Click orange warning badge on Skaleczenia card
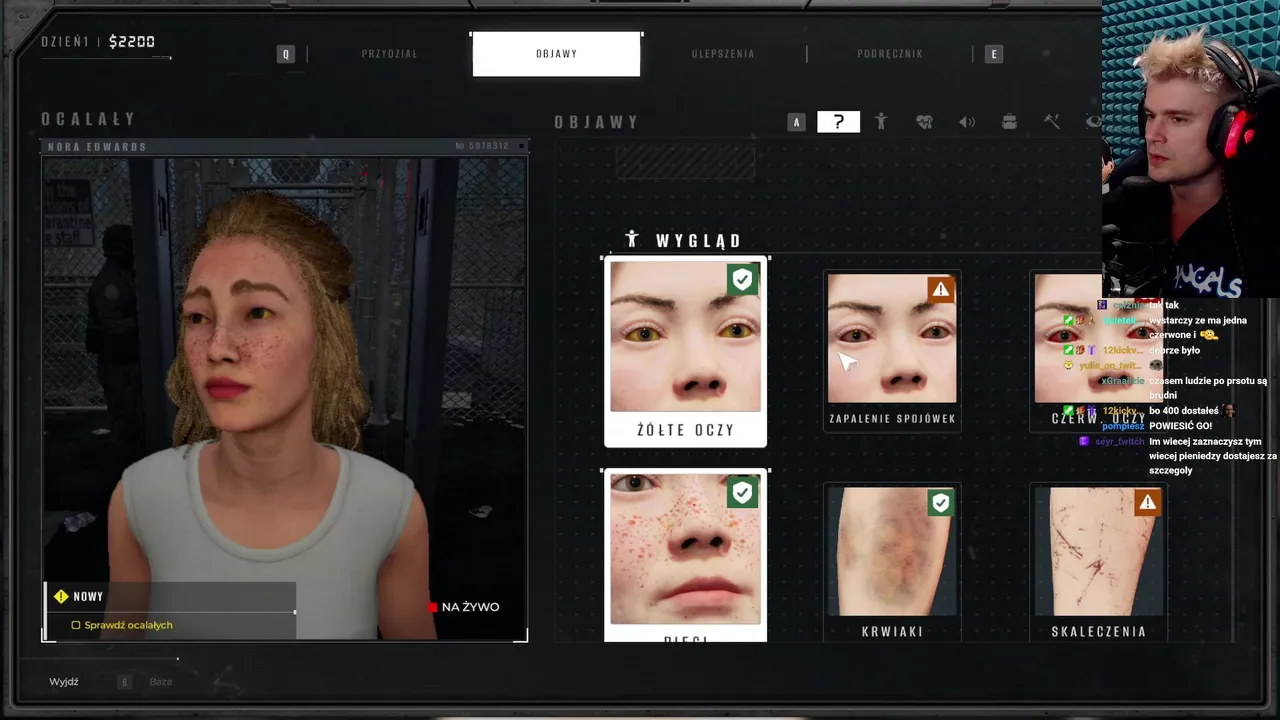Viewport: 1280px width, 720px height. click(x=1147, y=502)
